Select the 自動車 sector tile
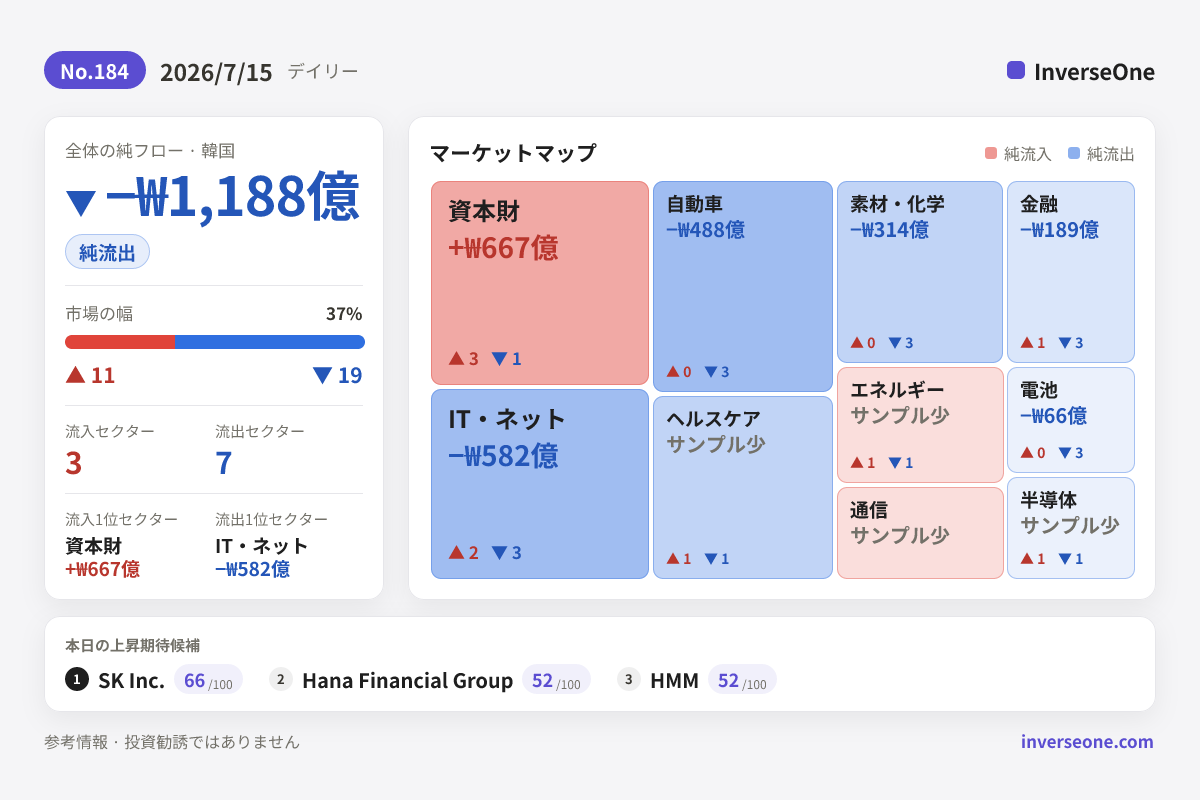Viewport: 1200px width, 800px height. (x=743, y=286)
